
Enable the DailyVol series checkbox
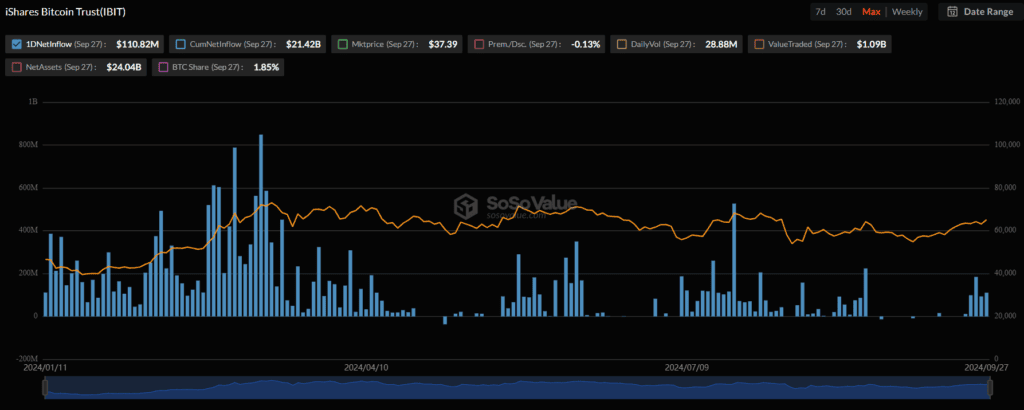(621, 44)
